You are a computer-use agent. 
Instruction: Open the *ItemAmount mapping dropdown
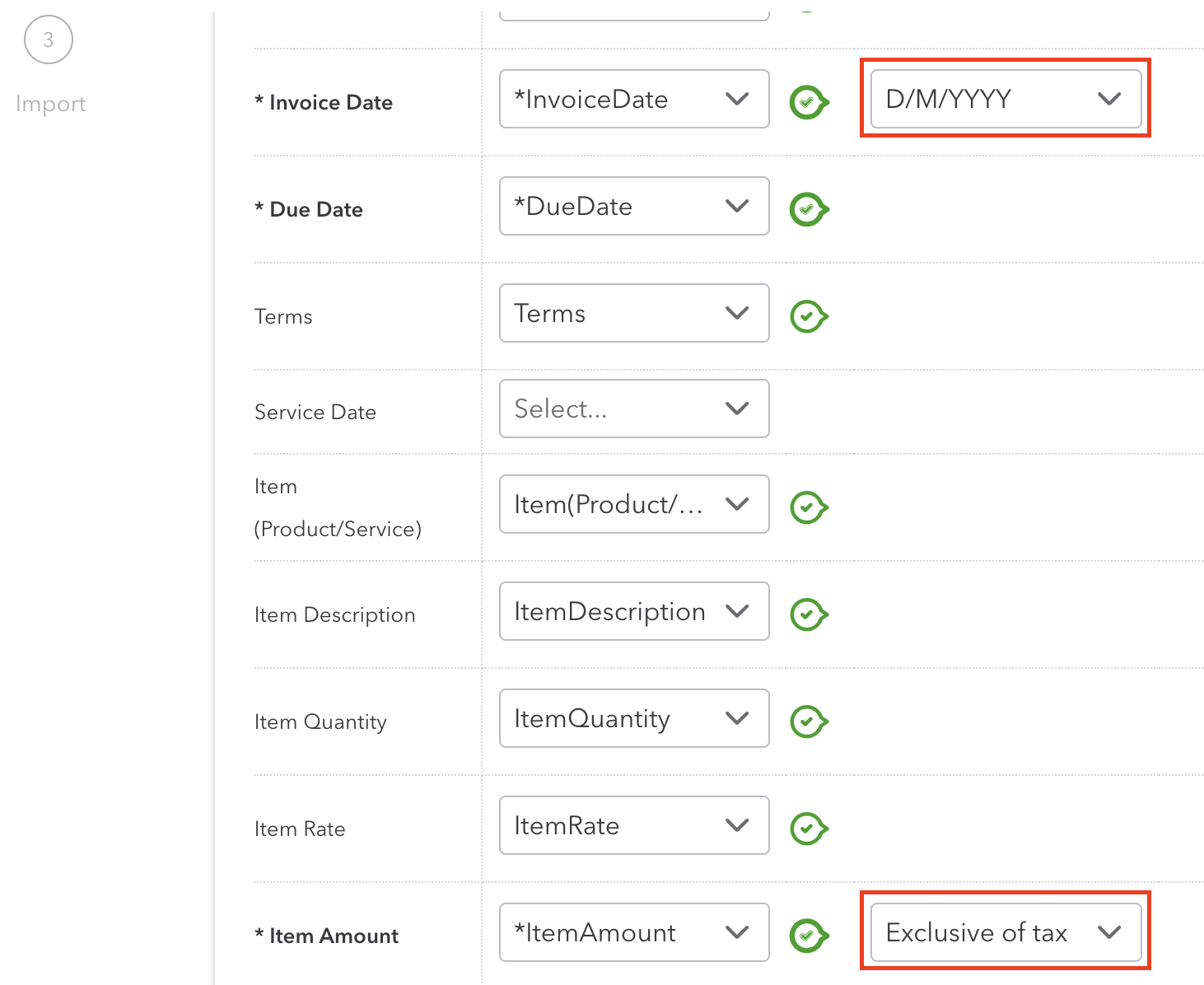click(x=633, y=932)
